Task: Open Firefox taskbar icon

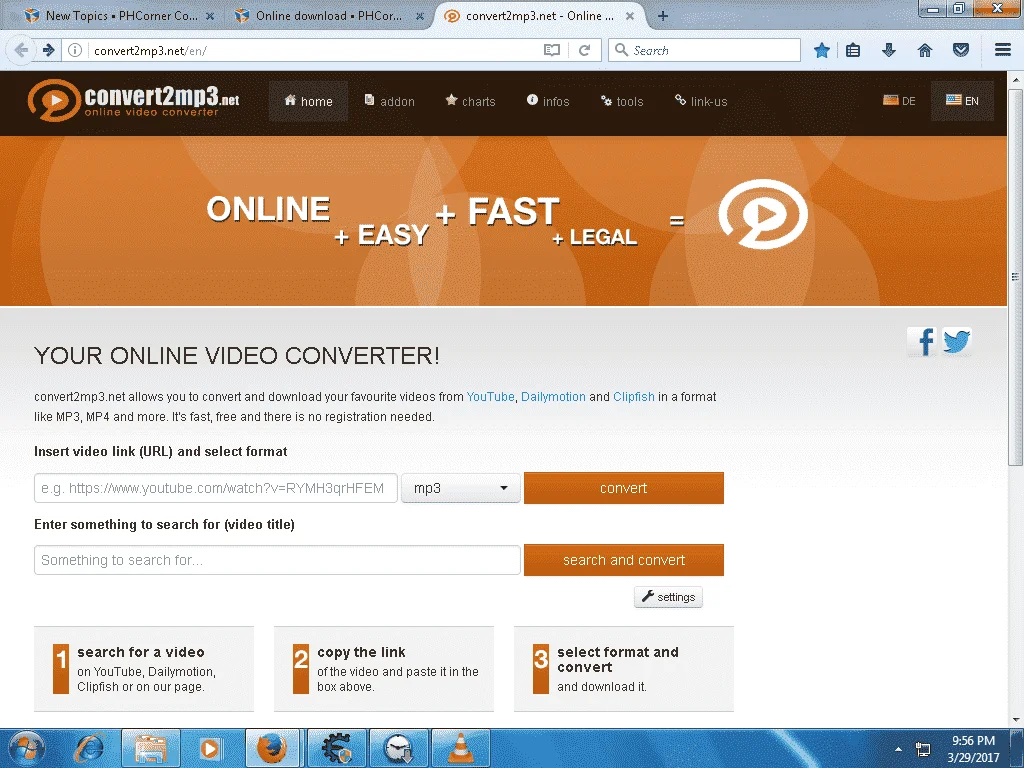Action: (272, 748)
